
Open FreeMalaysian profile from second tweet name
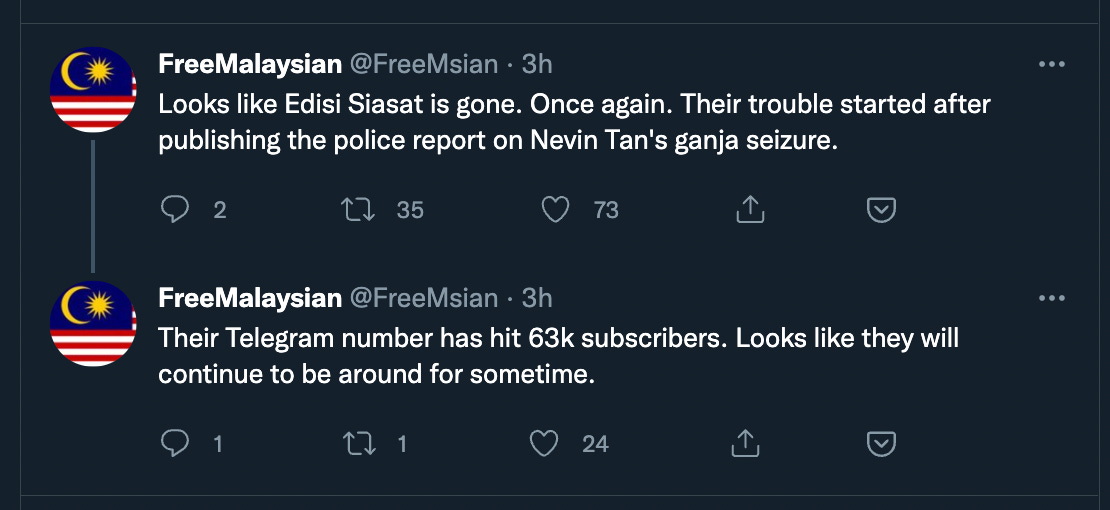tap(250, 298)
